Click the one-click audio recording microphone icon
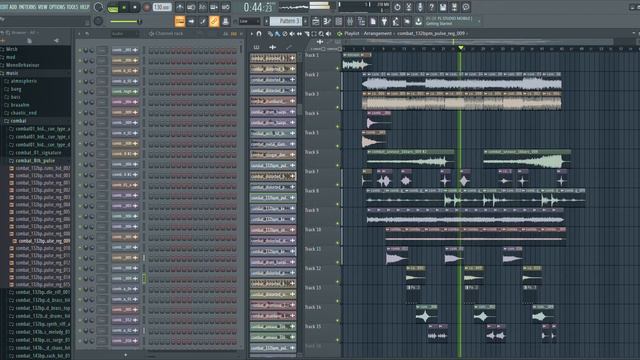640x360 pixels. click(420, 7)
